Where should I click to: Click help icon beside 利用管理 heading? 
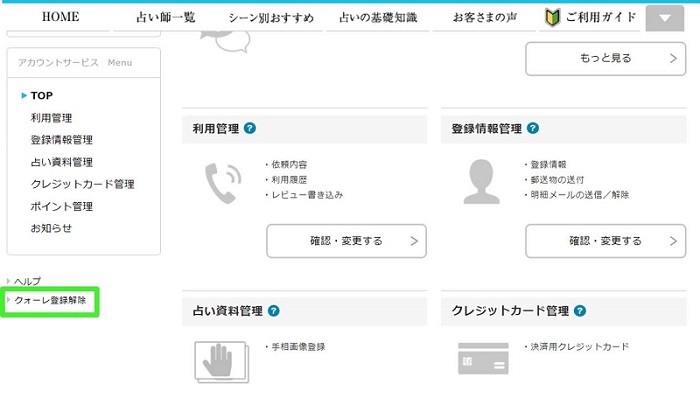250,129
